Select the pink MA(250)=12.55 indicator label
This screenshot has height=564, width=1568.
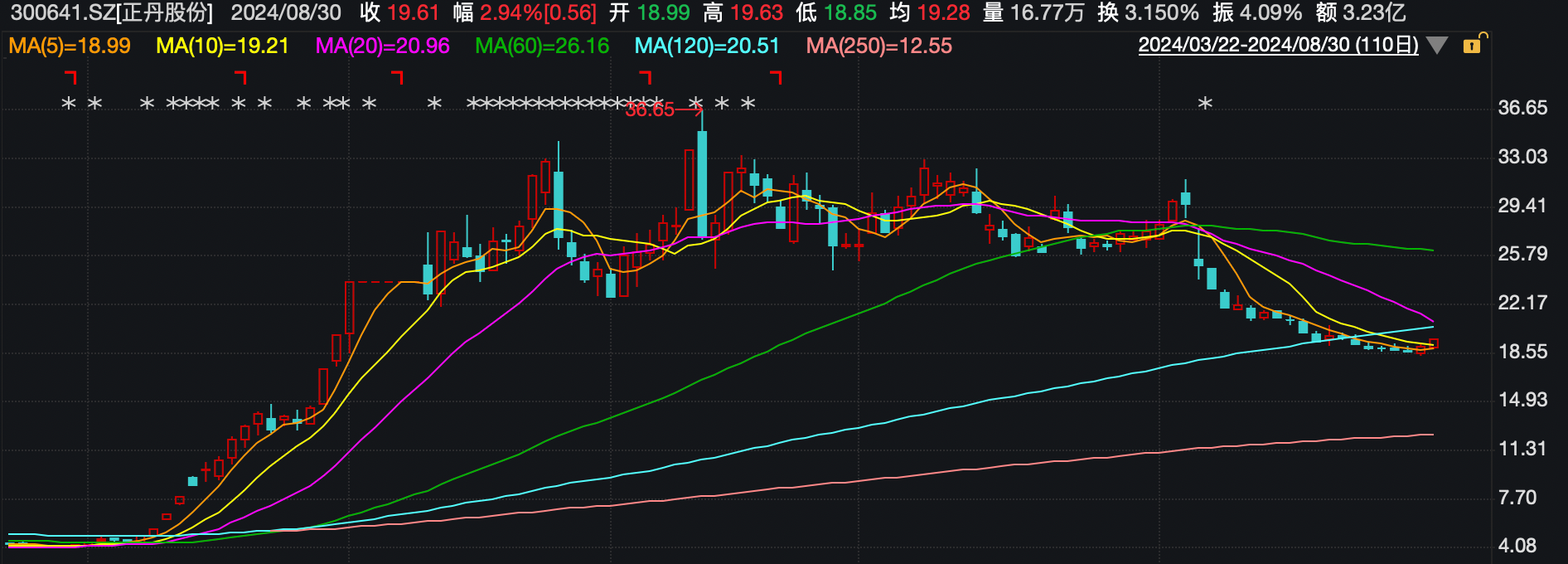(x=879, y=46)
